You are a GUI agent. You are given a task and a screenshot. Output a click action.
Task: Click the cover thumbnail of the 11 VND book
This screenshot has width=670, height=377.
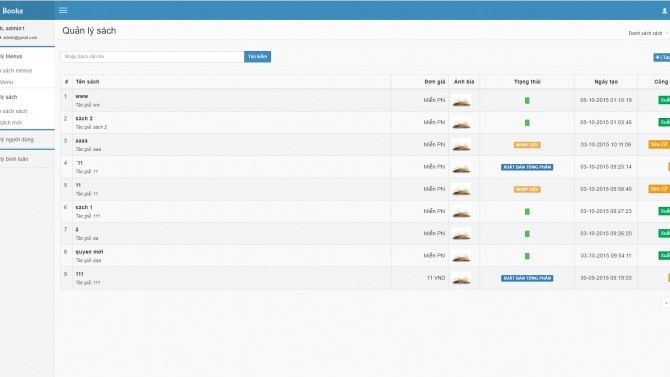[x=461, y=278]
